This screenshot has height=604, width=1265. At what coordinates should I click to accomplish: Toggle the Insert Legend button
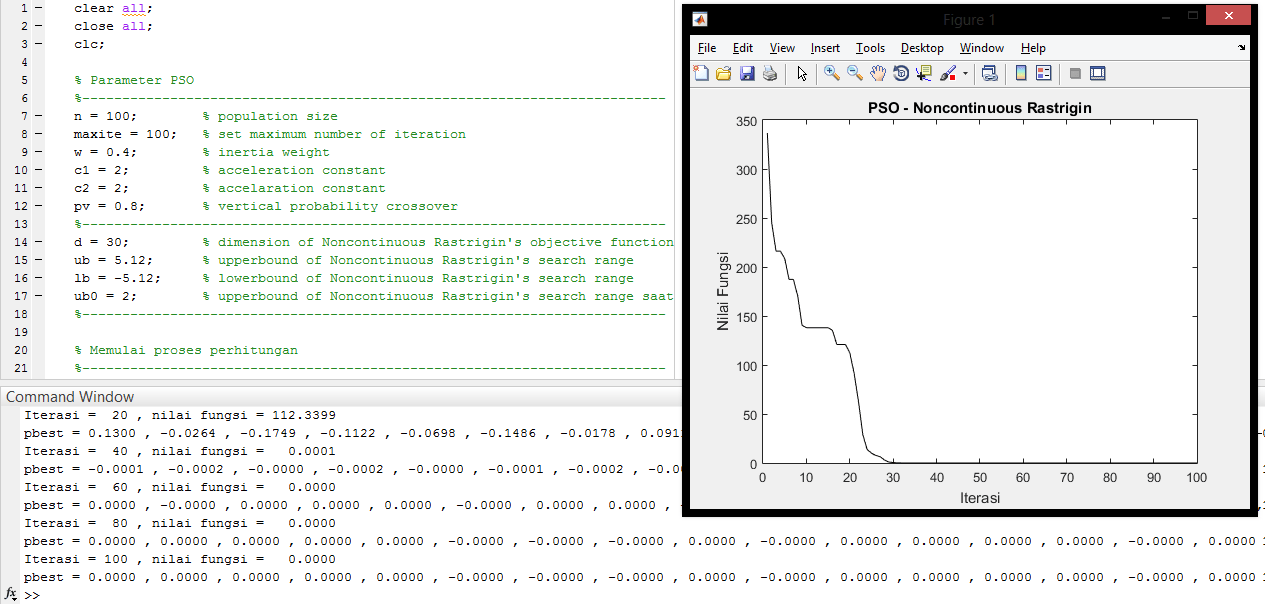[1043, 73]
